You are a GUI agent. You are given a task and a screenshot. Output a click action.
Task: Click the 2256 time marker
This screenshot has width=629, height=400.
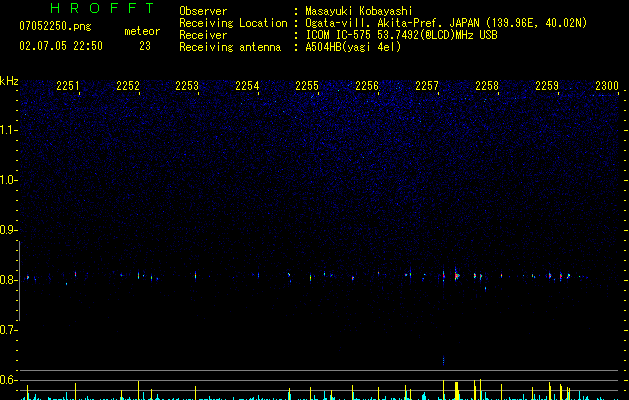coord(367,86)
